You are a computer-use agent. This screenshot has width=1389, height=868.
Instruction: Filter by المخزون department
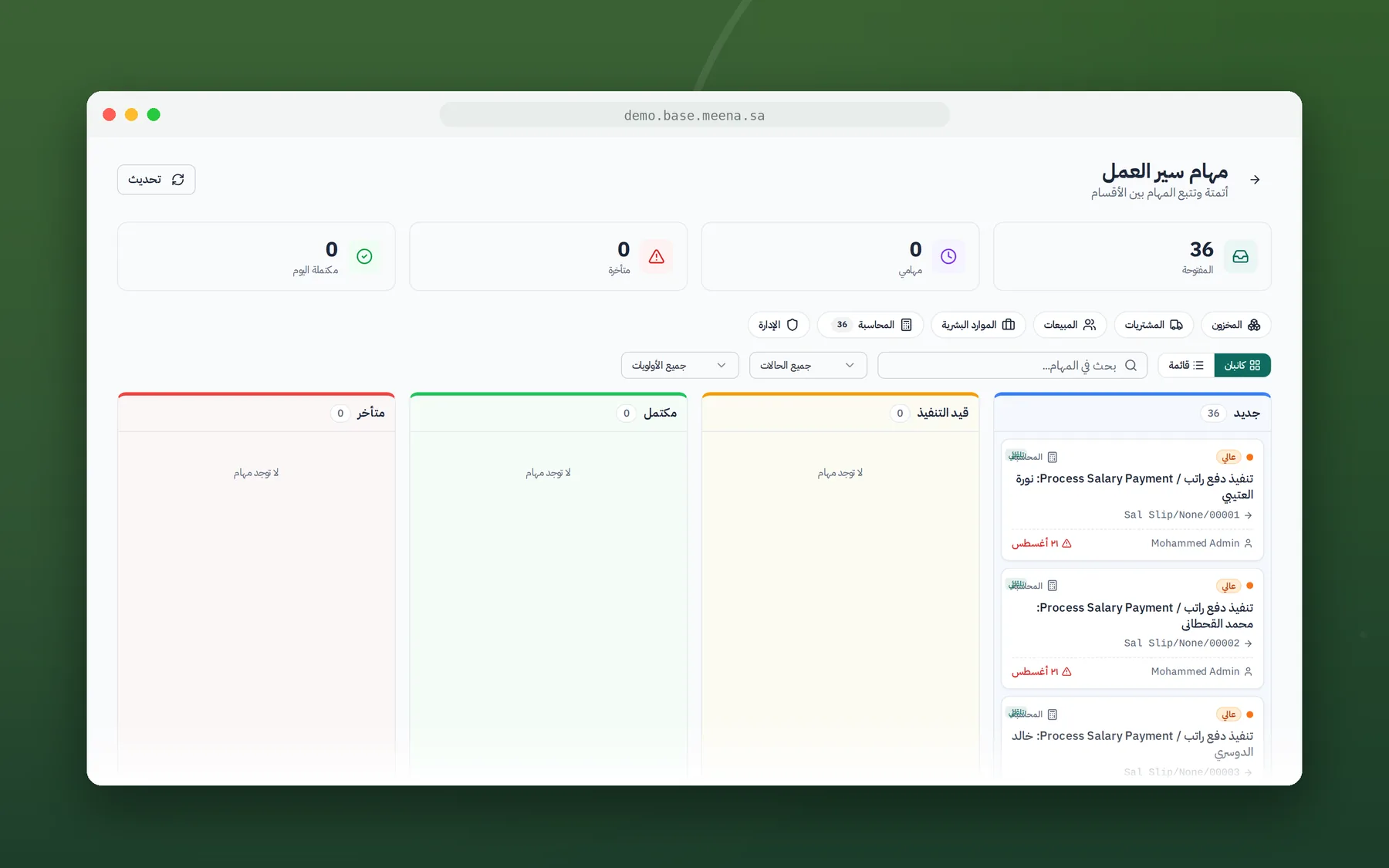click(x=1235, y=325)
